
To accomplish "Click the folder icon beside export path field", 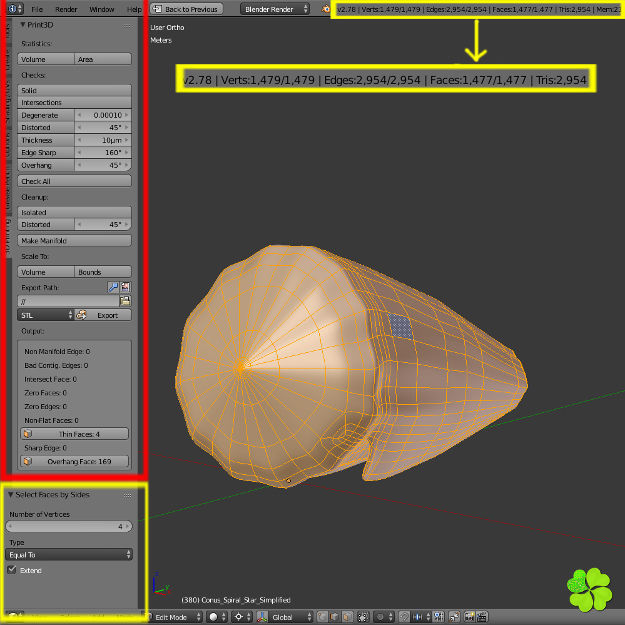I will pyautogui.click(x=125, y=301).
